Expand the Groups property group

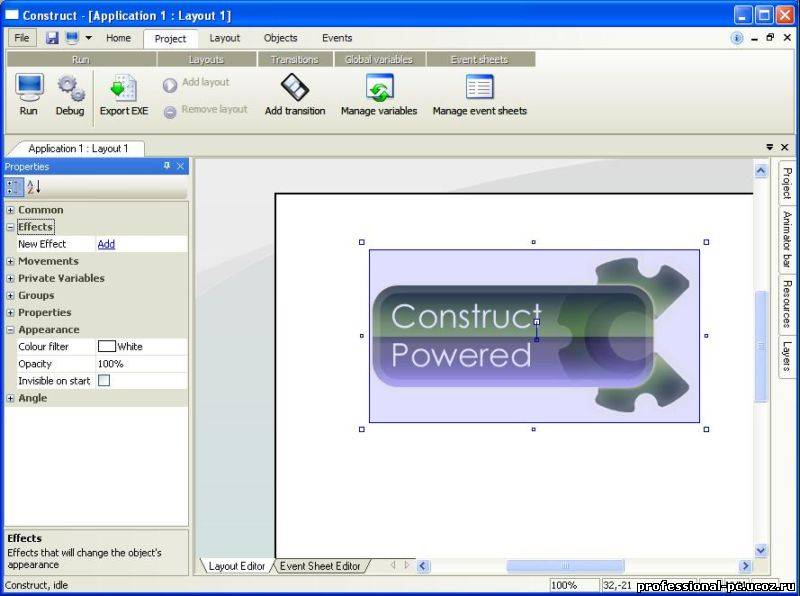(10, 295)
